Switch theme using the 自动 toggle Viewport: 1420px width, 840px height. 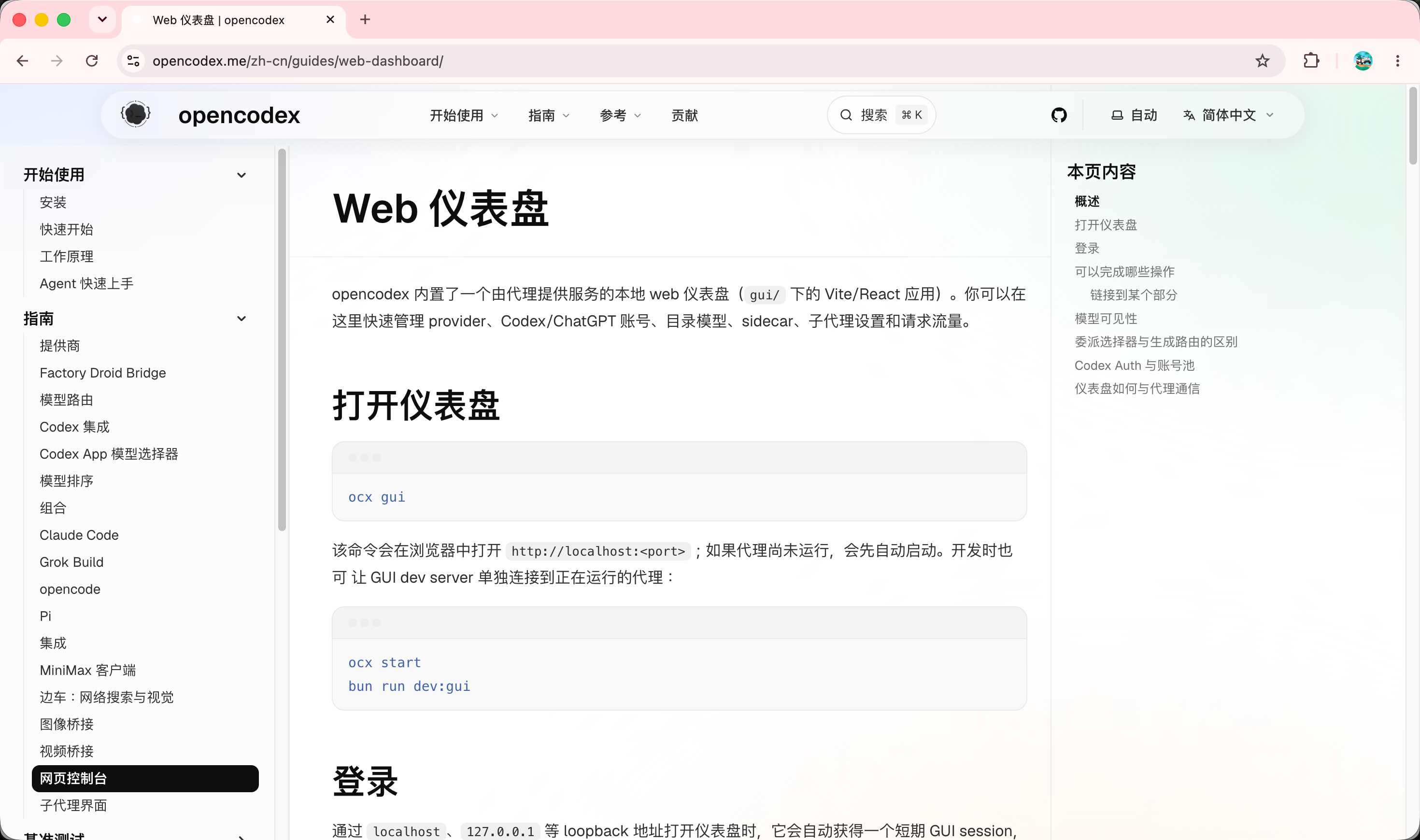tap(1134, 115)
